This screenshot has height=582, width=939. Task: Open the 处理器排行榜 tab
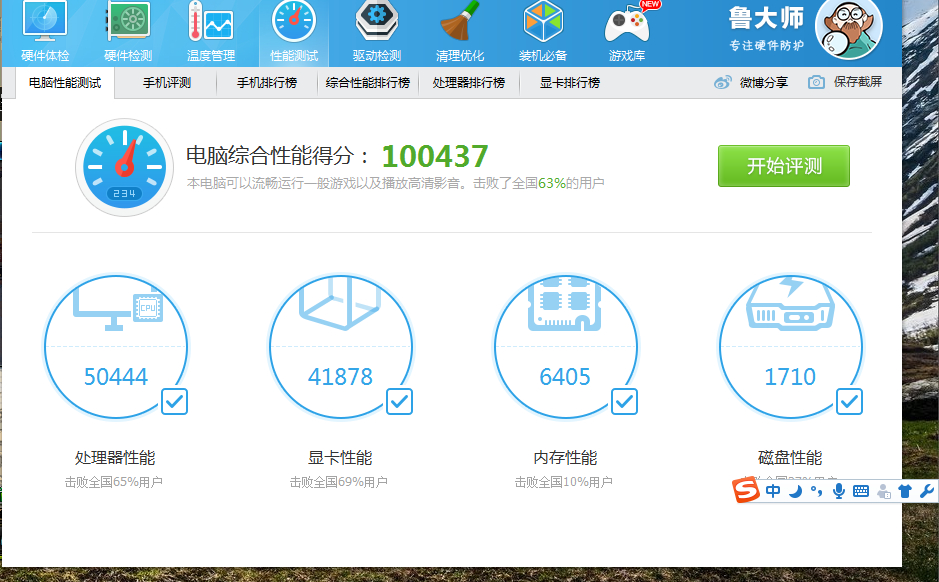click(x=469, y=83)
